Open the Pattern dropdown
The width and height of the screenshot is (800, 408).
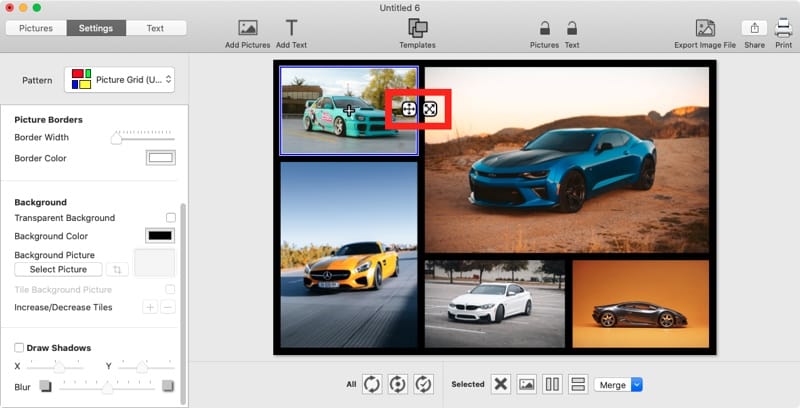(119, 80)
